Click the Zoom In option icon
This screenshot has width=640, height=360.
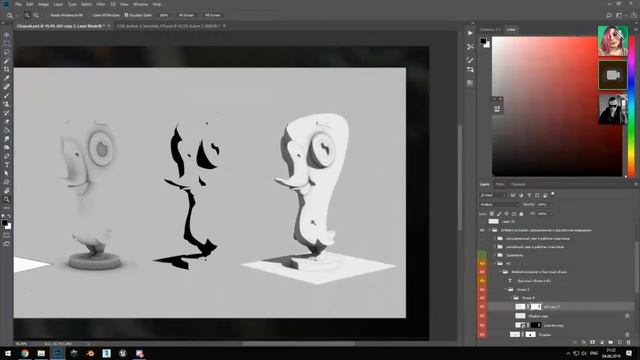coord(27,15)
